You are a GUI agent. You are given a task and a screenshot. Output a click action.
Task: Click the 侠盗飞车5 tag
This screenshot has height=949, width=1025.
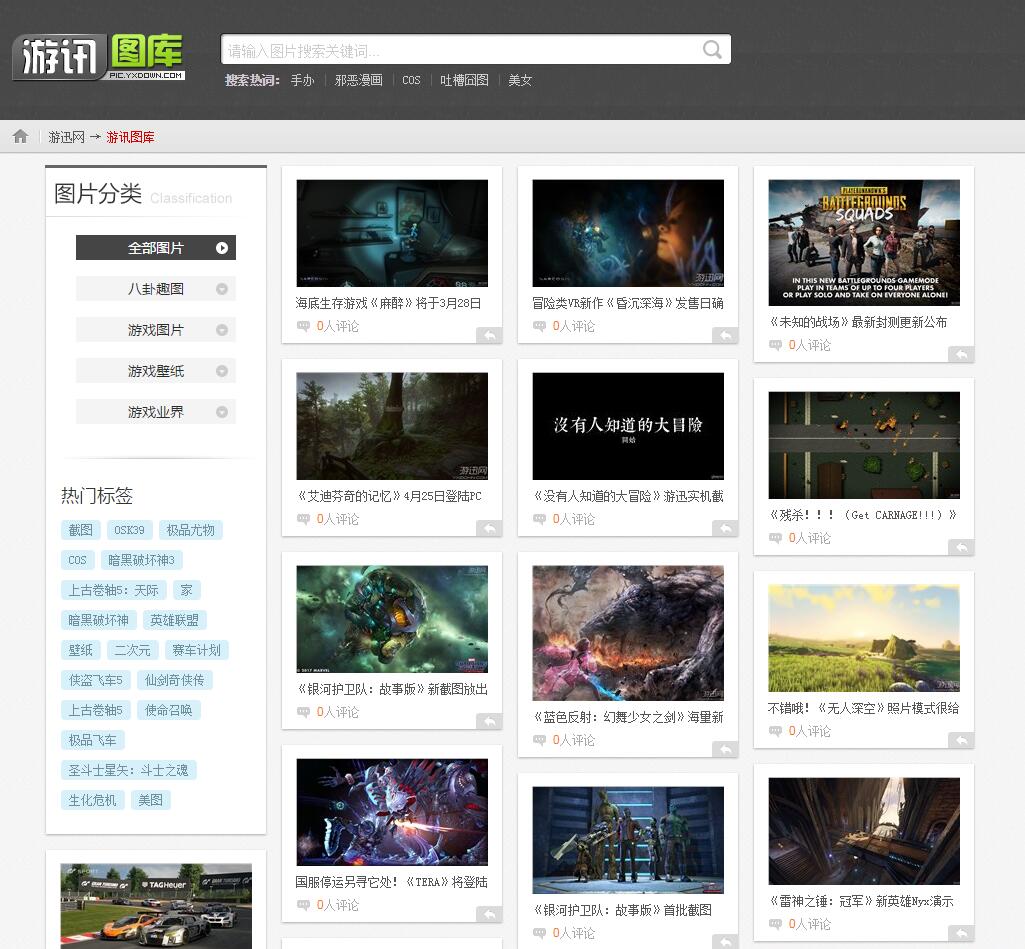95,680
